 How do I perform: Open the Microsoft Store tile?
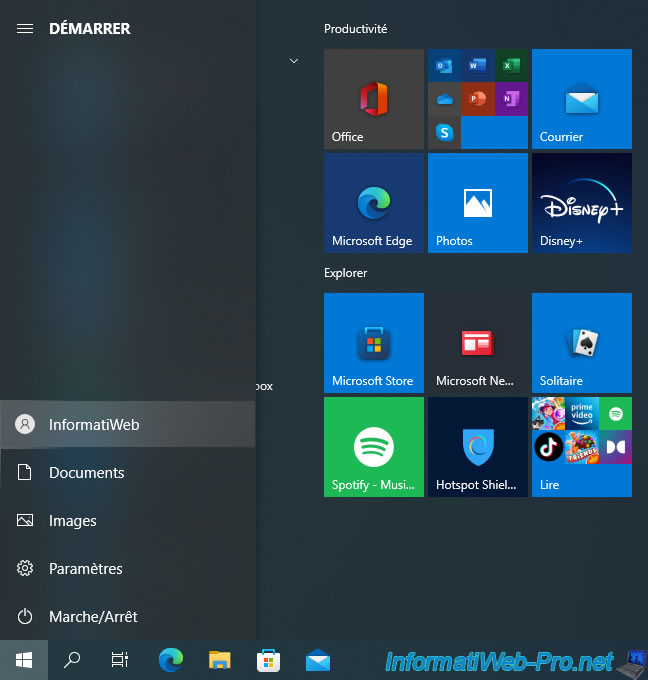pyautogui.click(x=373, y=343)
